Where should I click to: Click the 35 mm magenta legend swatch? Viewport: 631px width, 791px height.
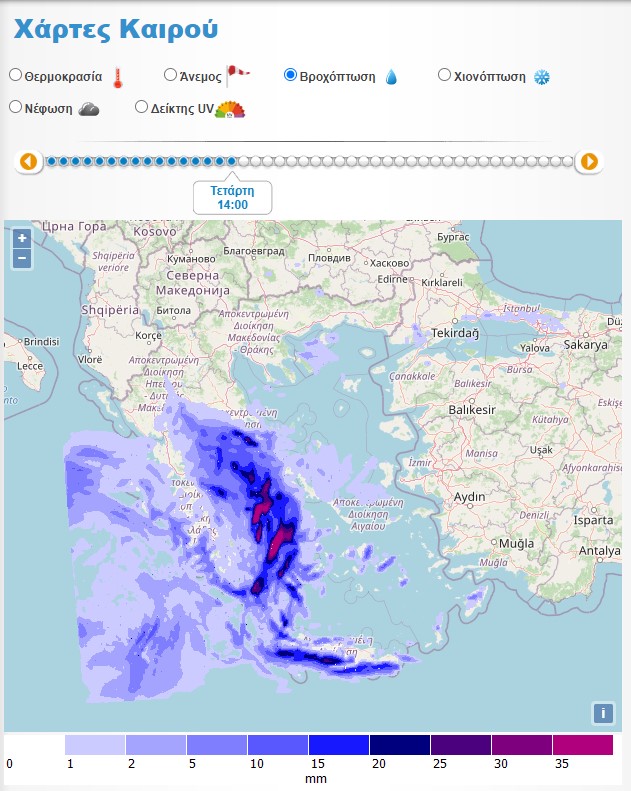pyautogui.click(x=582, y=745)
